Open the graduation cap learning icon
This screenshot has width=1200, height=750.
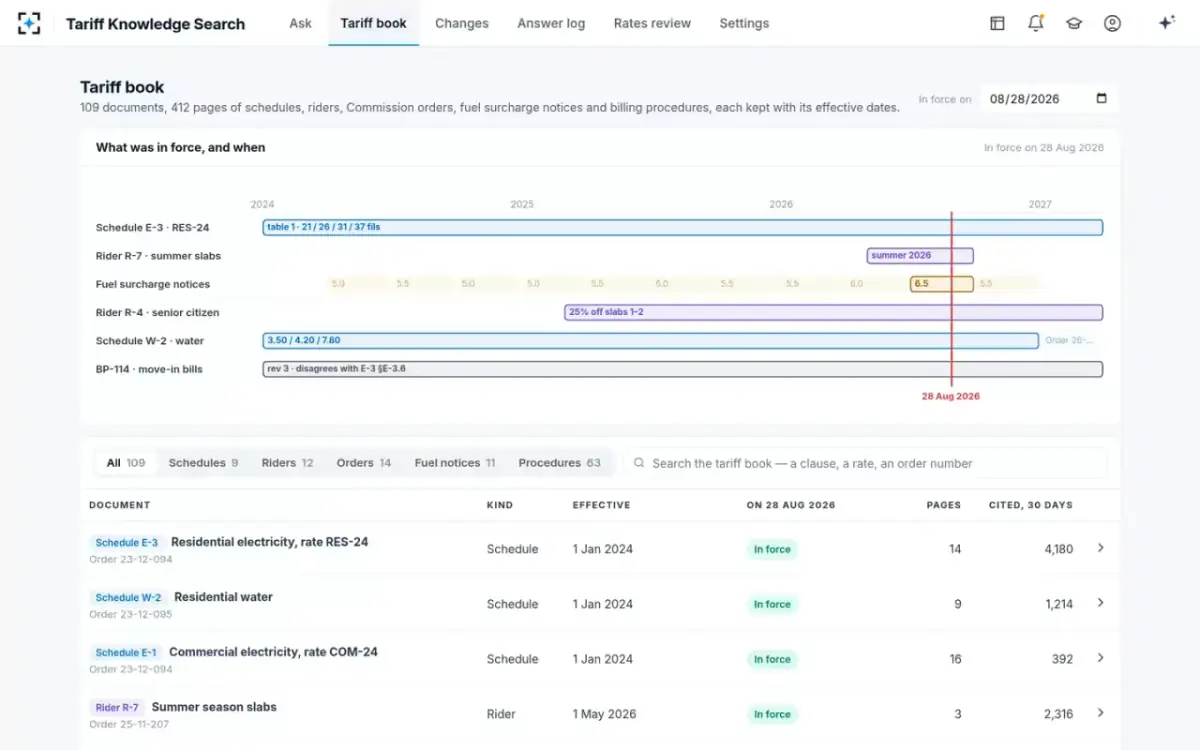[1074, 23]
